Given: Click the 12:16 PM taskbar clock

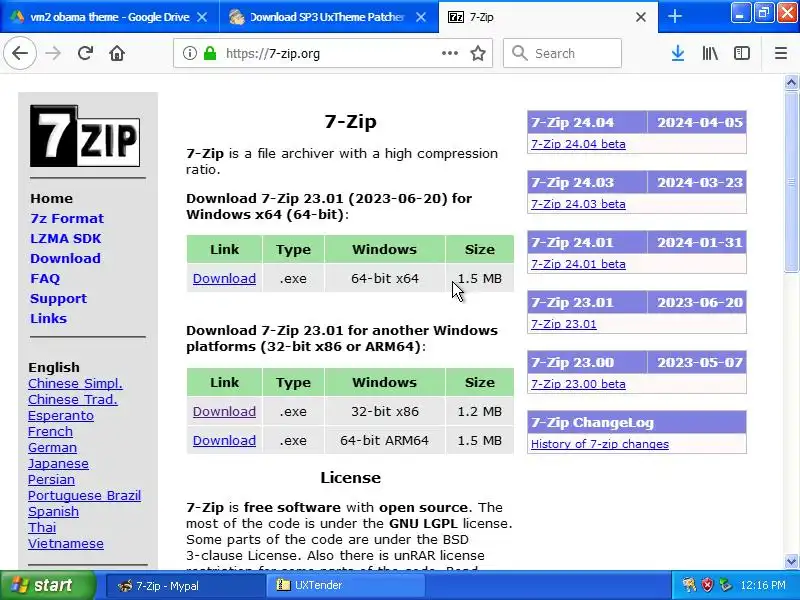Looking at the screenshot, I should 763,585.
